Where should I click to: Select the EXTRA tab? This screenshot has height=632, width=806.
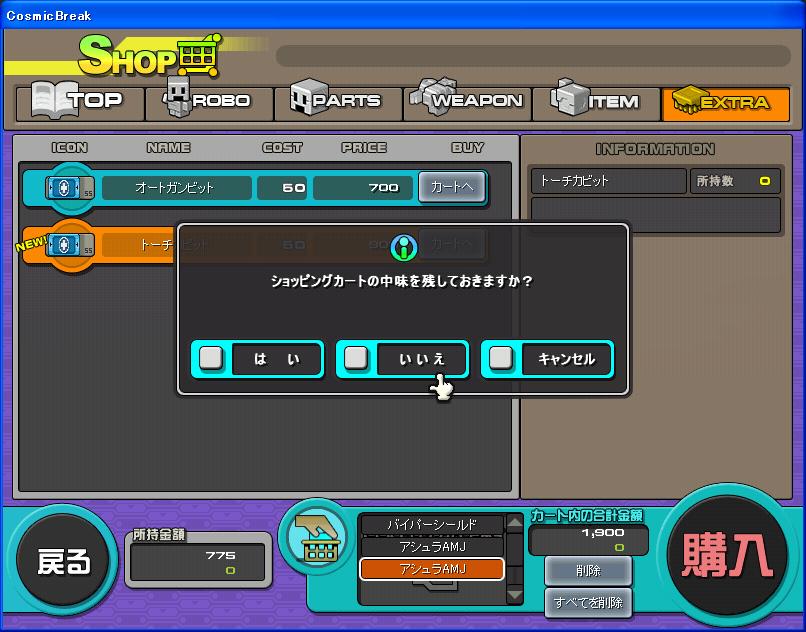(x=726, y=104)
